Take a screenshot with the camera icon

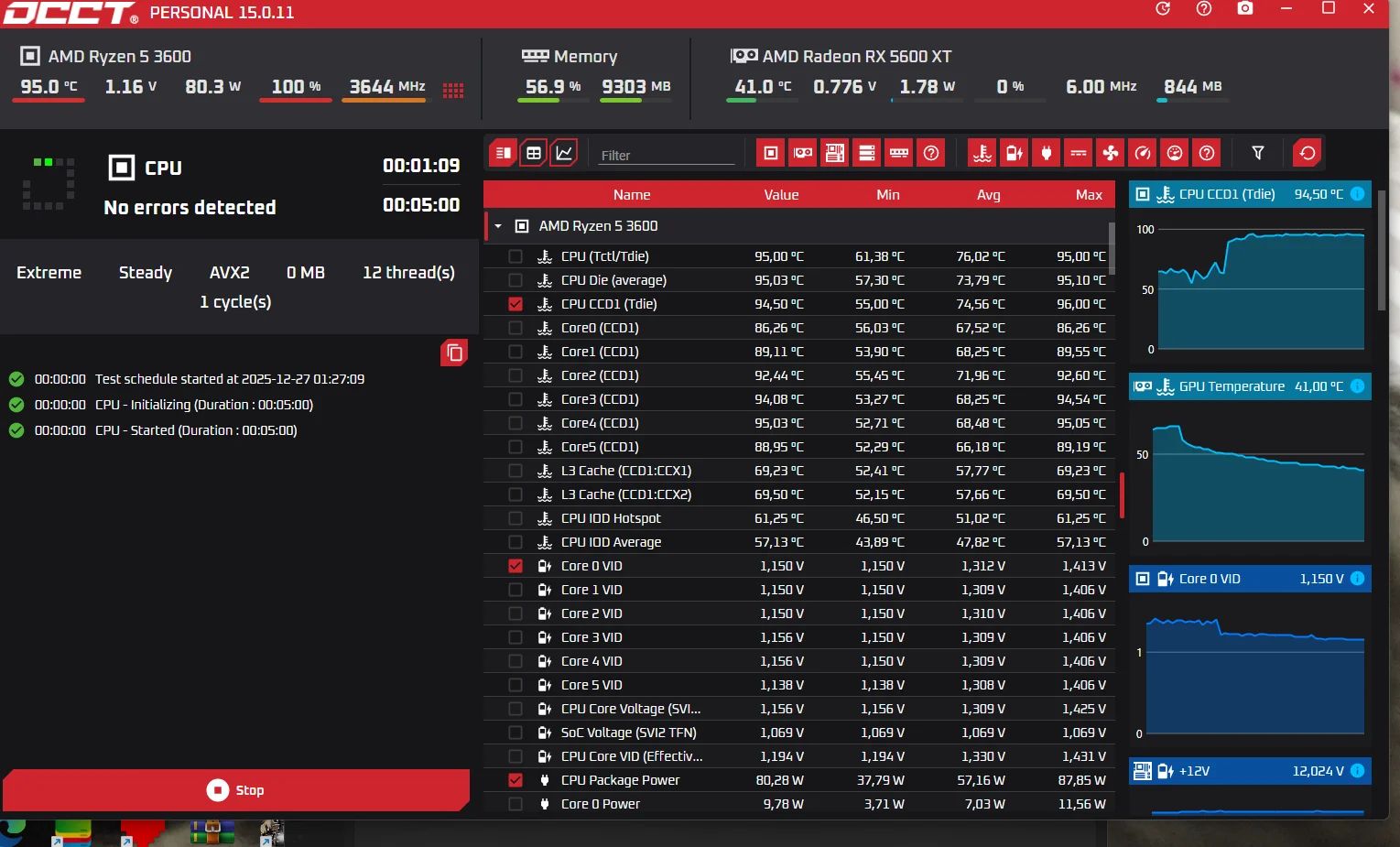tap(1245, 8)
